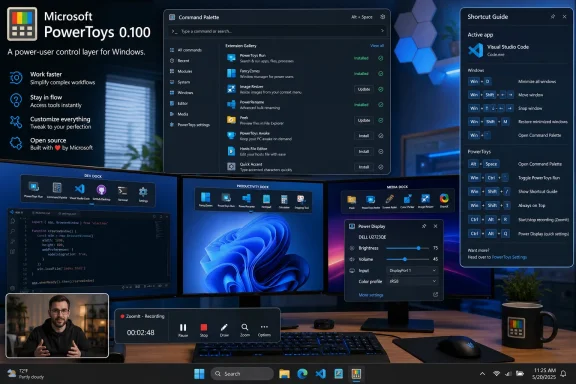Click FancyZones icon in Extension Gallery
576x384 pixels.
(x=231, y=73)
